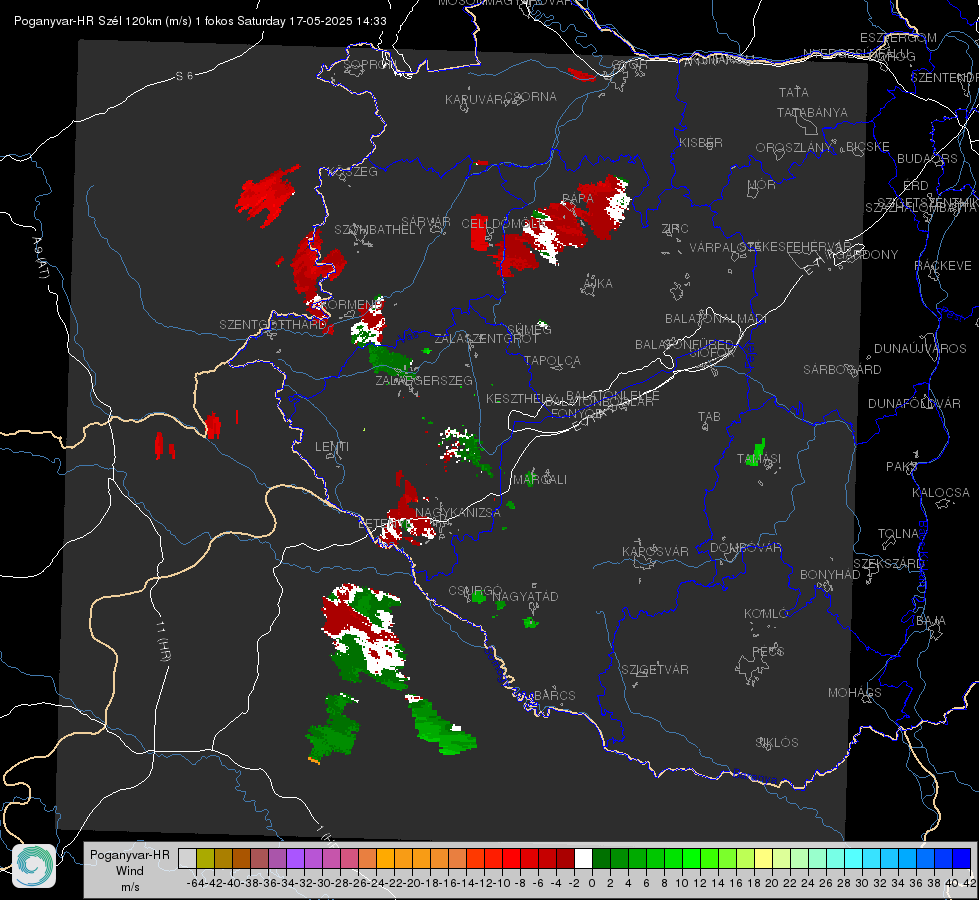Click the red echo cluster west of Kőszeg
This screenshot has height=900, width=979.
[x=267, y=194]
